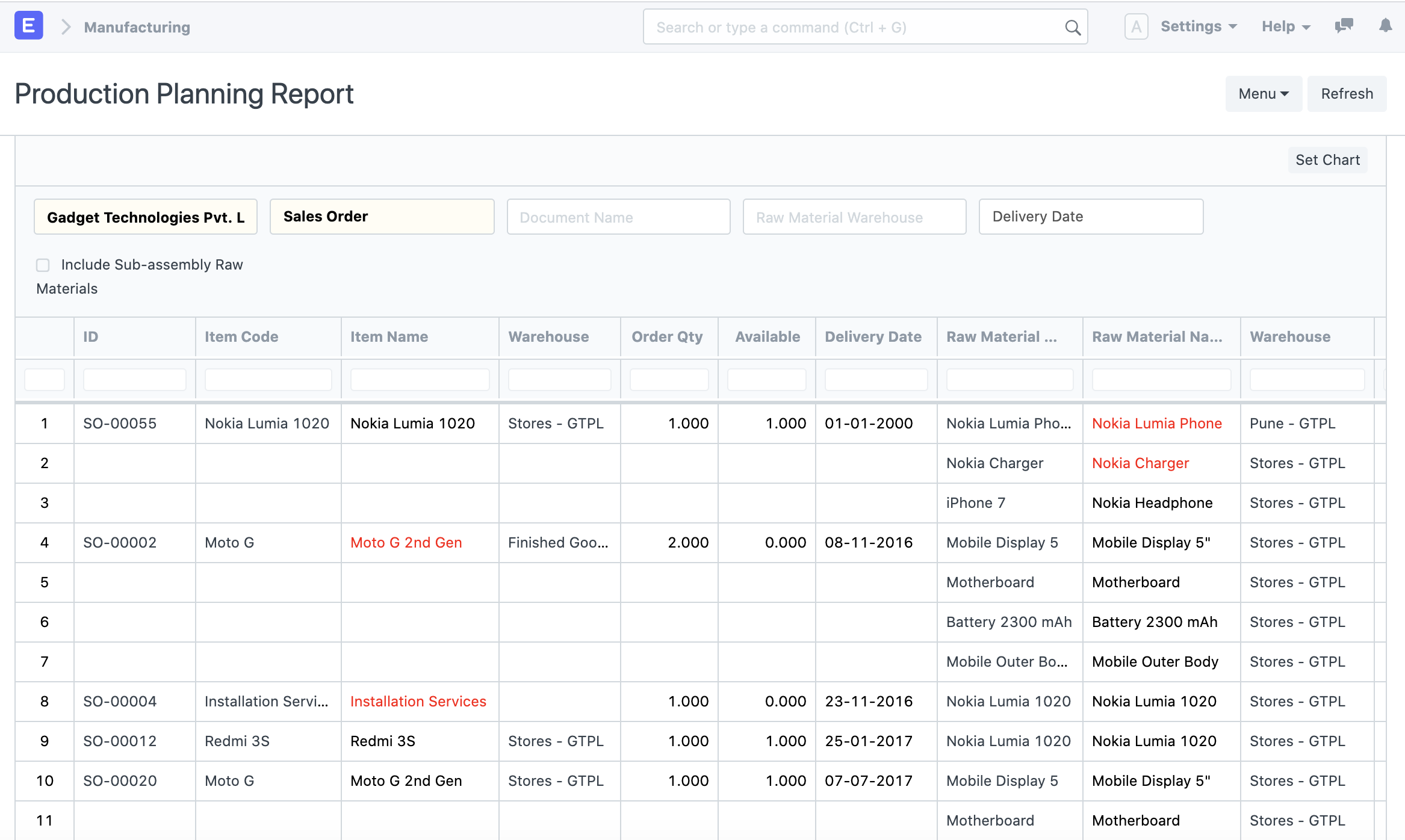Sort by the Delivery Date column header
The width and height of the screenshot is (1405, 840).
[x=873, y=337]
